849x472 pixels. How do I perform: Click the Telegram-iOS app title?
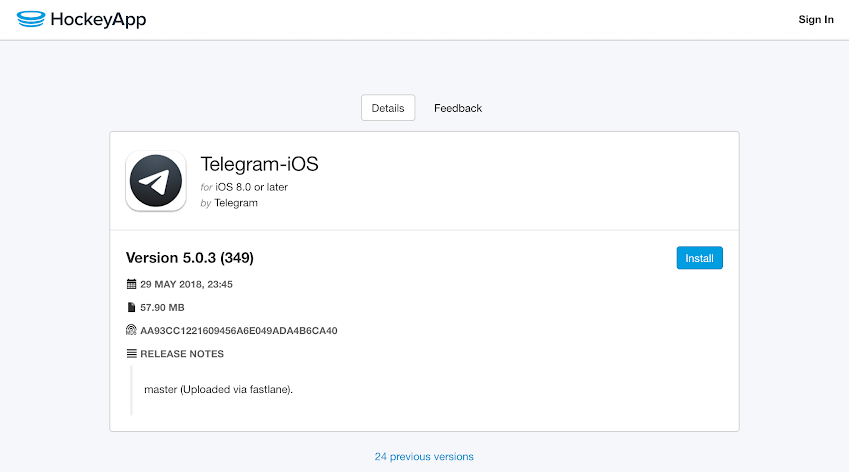click(259, 164)
